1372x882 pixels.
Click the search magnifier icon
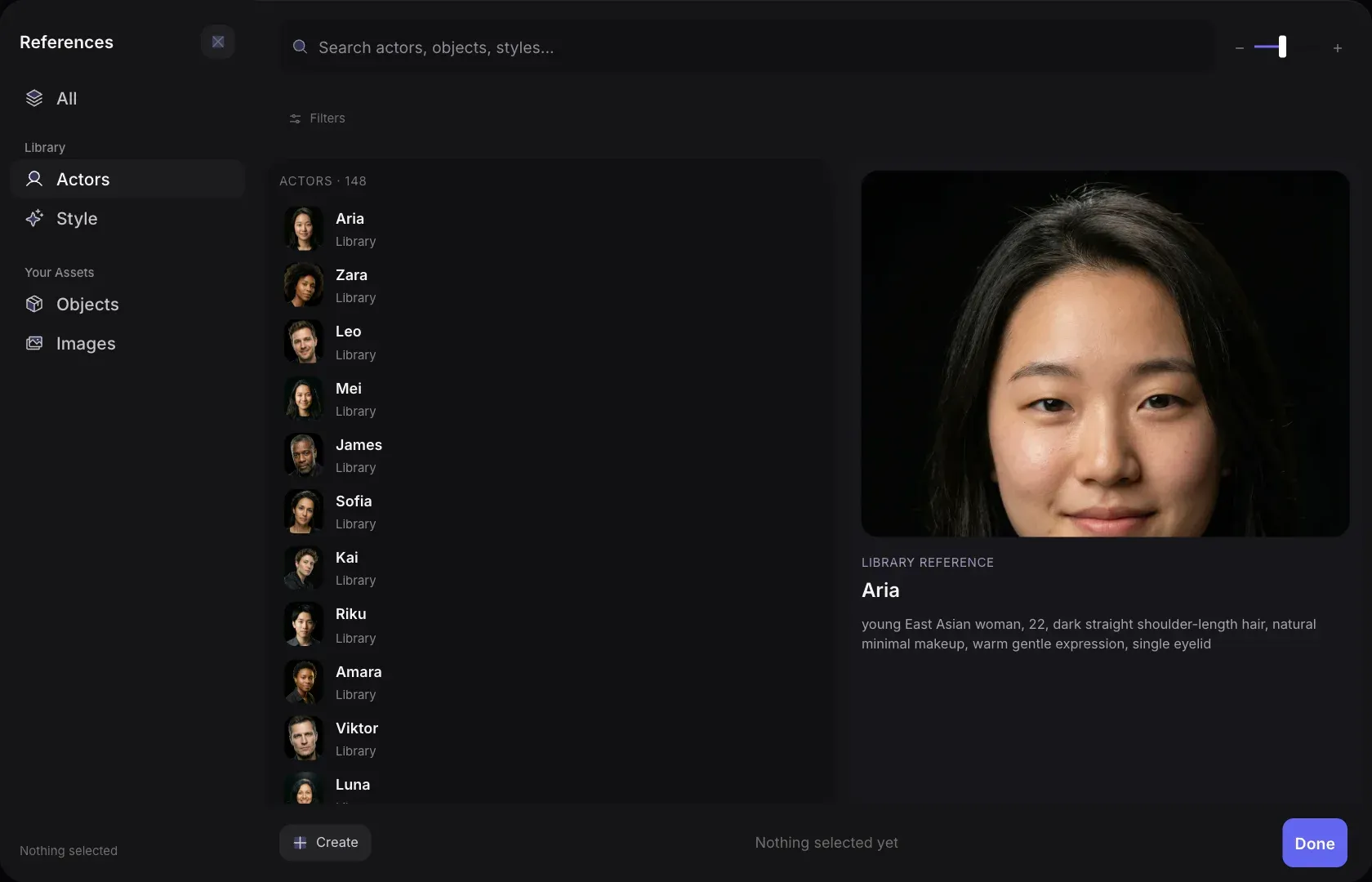click(x=300, y=47)
